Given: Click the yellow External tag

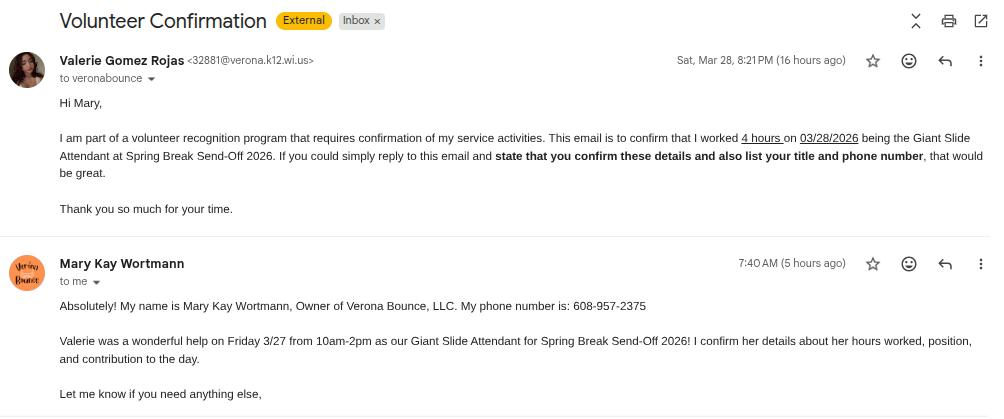Looking at the screenshot, I should pyautogui.click(x=303, y=21).
